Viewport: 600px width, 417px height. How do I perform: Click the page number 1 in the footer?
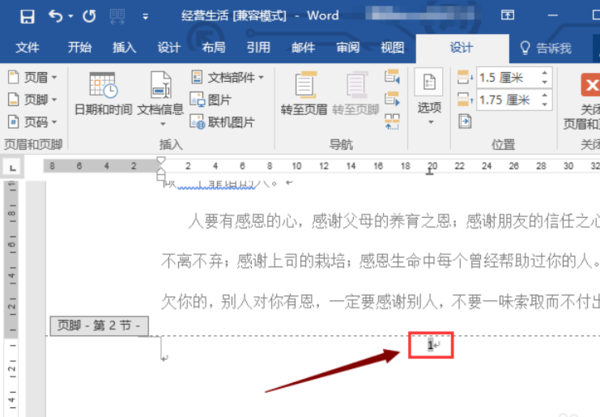tap(430, 345)
